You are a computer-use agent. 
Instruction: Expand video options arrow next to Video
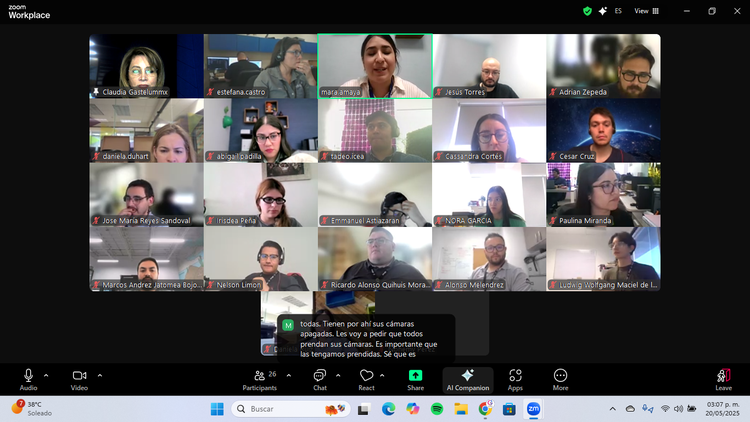[99, 375]
